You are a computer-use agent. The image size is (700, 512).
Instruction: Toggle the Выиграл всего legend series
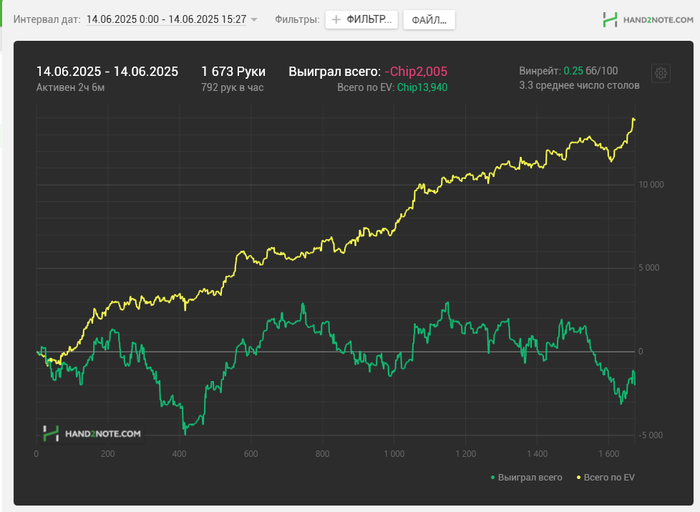click(526, 477)
